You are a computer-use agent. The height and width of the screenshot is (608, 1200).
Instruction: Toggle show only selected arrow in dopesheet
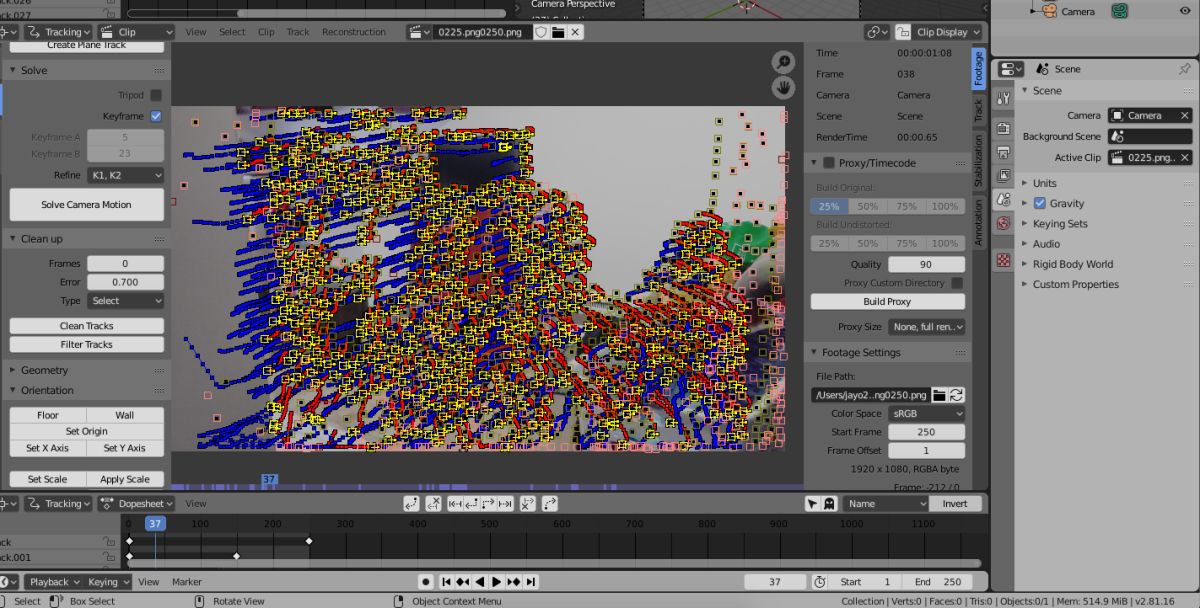click(x=812, y=504)
